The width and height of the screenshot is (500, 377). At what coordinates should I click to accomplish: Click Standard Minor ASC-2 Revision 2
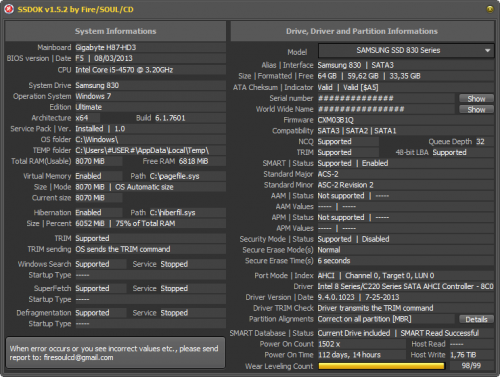coord(346,185)
